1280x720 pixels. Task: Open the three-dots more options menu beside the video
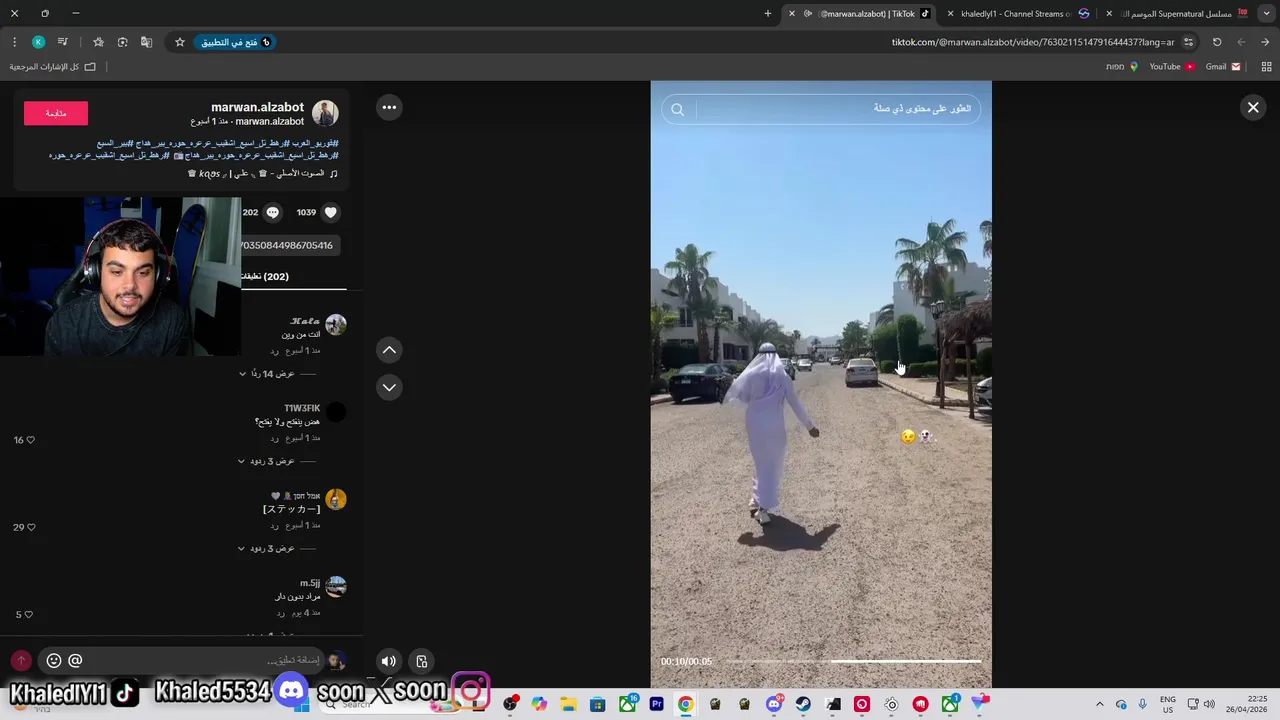point(389,107)
